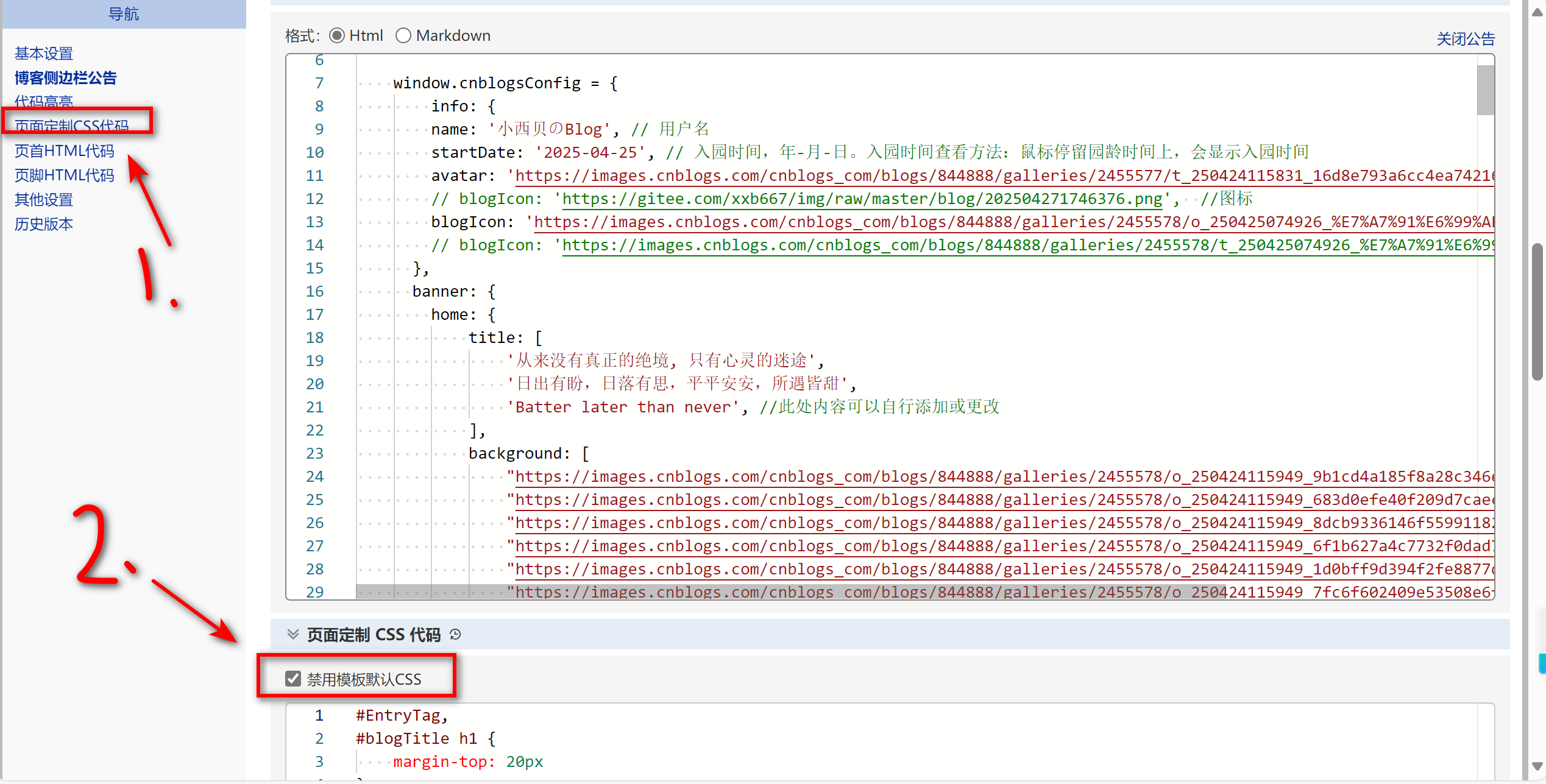Select the Html format radio button
The image size is (1546, 784).
click(337, 36)
